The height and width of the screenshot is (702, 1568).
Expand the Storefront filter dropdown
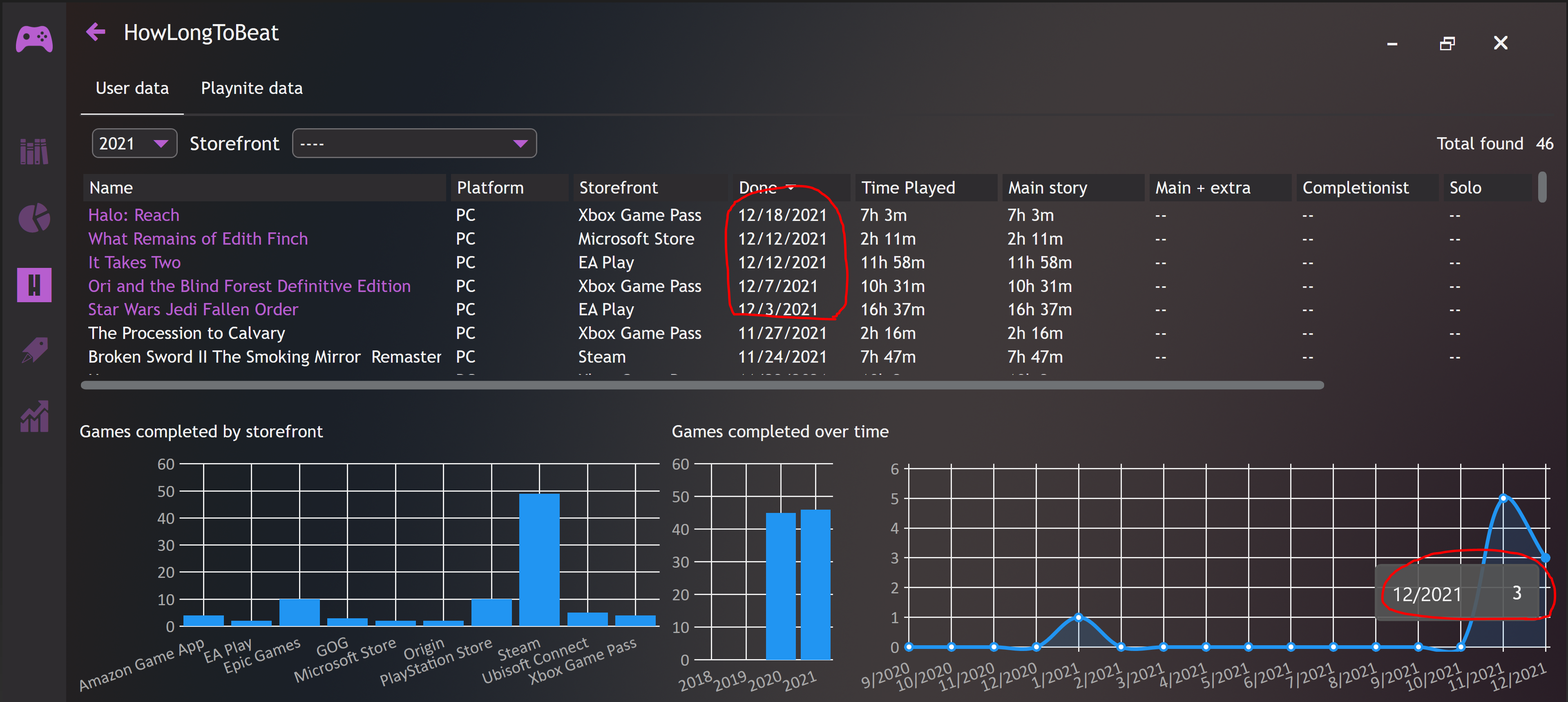click(x=415, y=144)
